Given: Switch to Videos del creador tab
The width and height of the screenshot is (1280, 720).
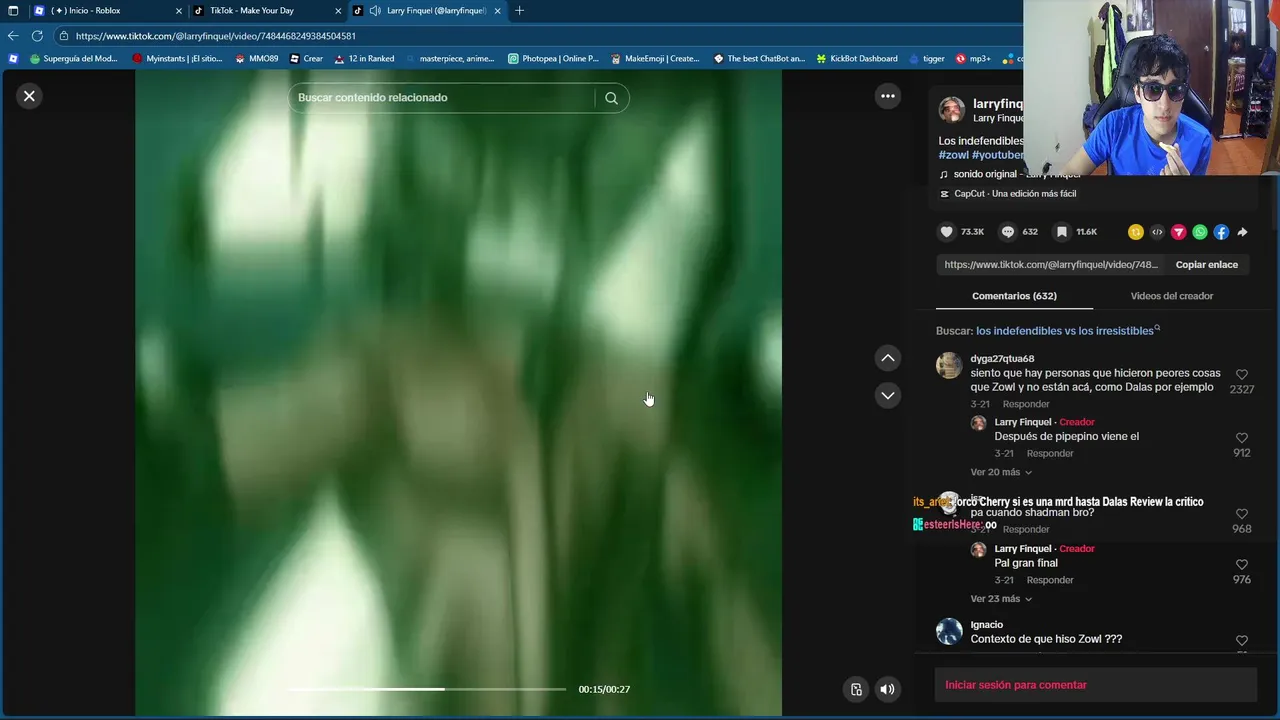Looking at the screenshot, I should (x=1171, y=296).
